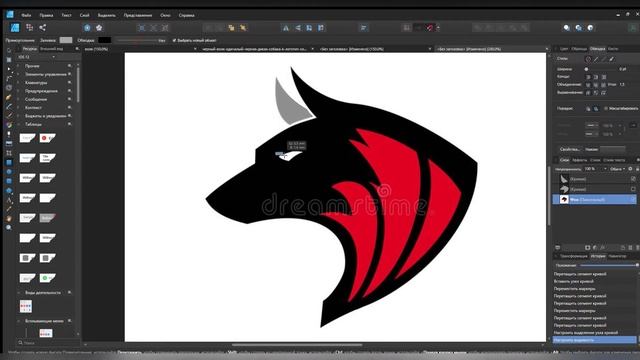The image size is (640, 360).
Task: Expand the Сообщения assets category
Action: click(x=18, y=99)
